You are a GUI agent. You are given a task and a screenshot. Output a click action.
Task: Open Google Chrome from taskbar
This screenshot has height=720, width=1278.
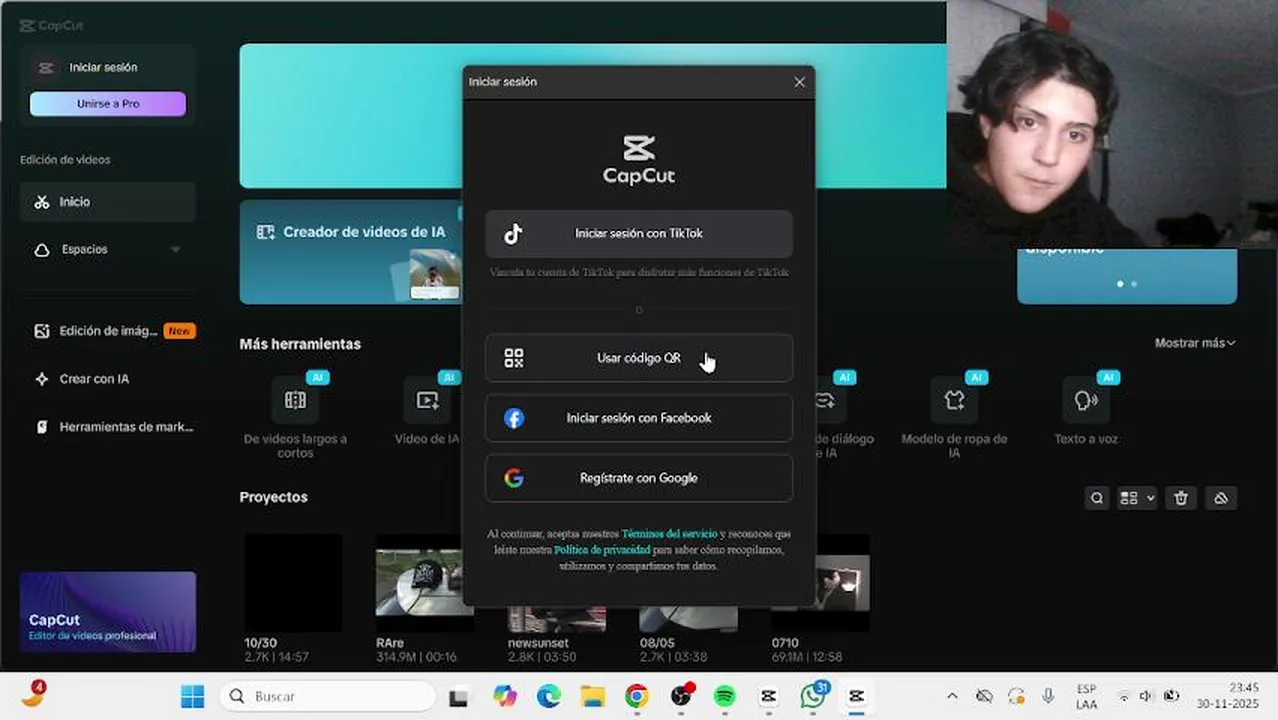pos(636,696)
